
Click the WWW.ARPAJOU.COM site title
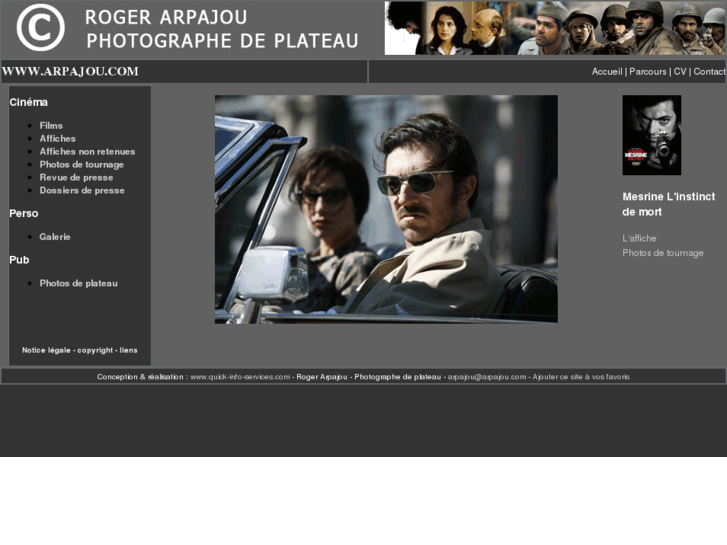(70, 71)
